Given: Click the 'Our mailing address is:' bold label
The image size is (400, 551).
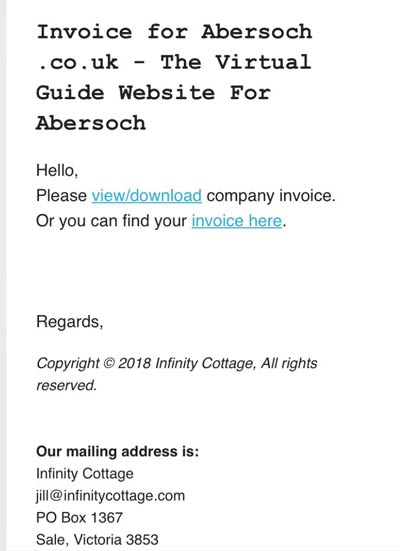Looking at the screenshot, I should tap(117, 452).
